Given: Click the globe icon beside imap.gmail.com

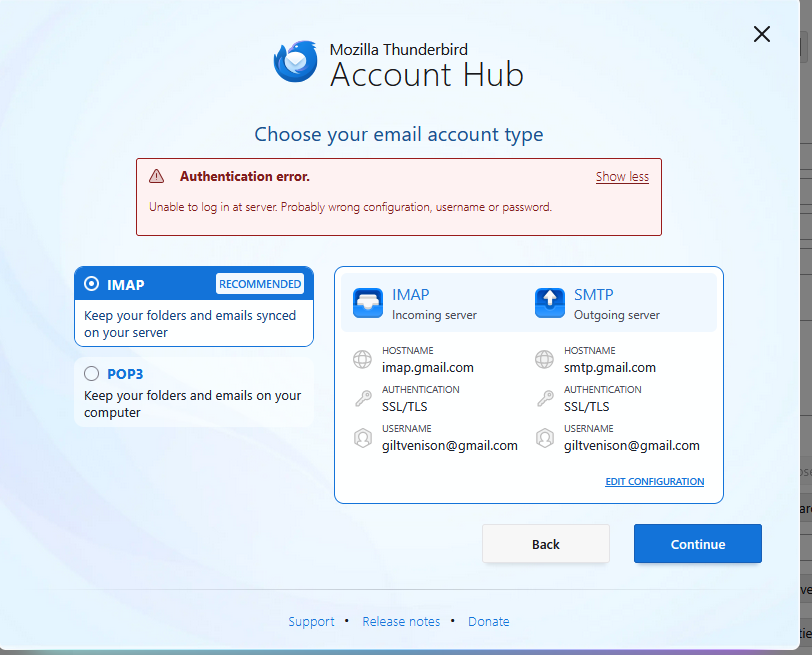Looking at the screenshot, I should point(362,359).
